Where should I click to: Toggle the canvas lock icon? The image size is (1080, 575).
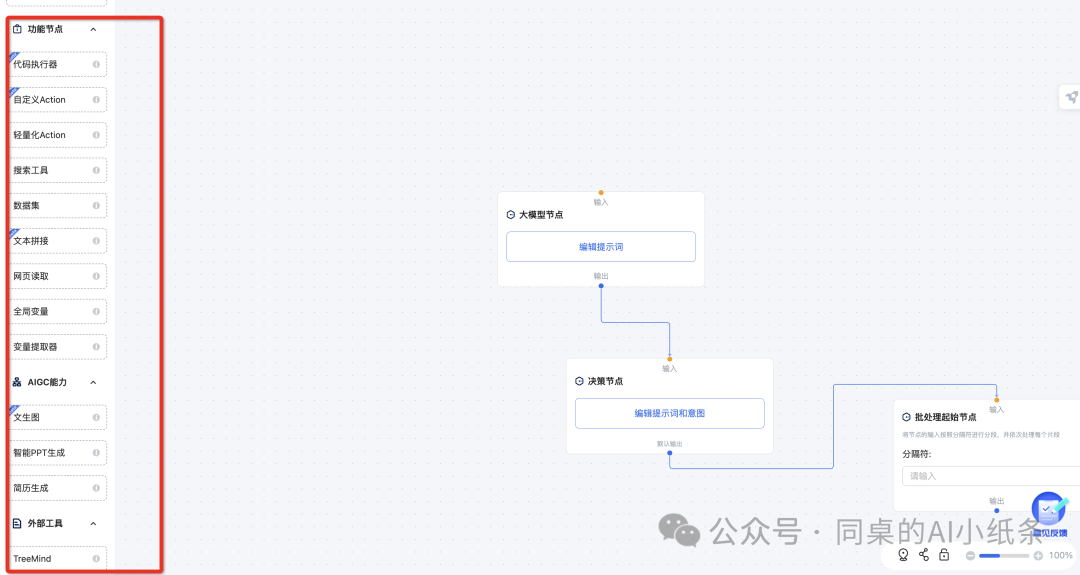(944, 555)
